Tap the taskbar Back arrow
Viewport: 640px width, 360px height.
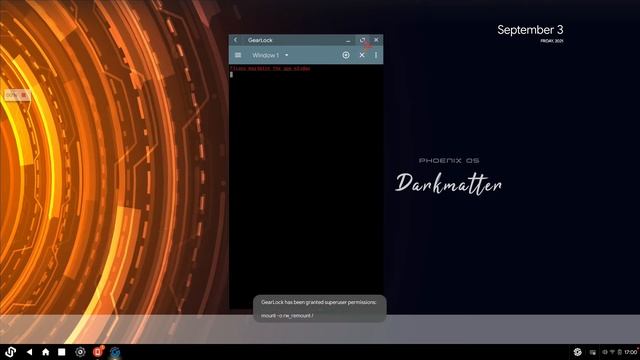(29, 352)
